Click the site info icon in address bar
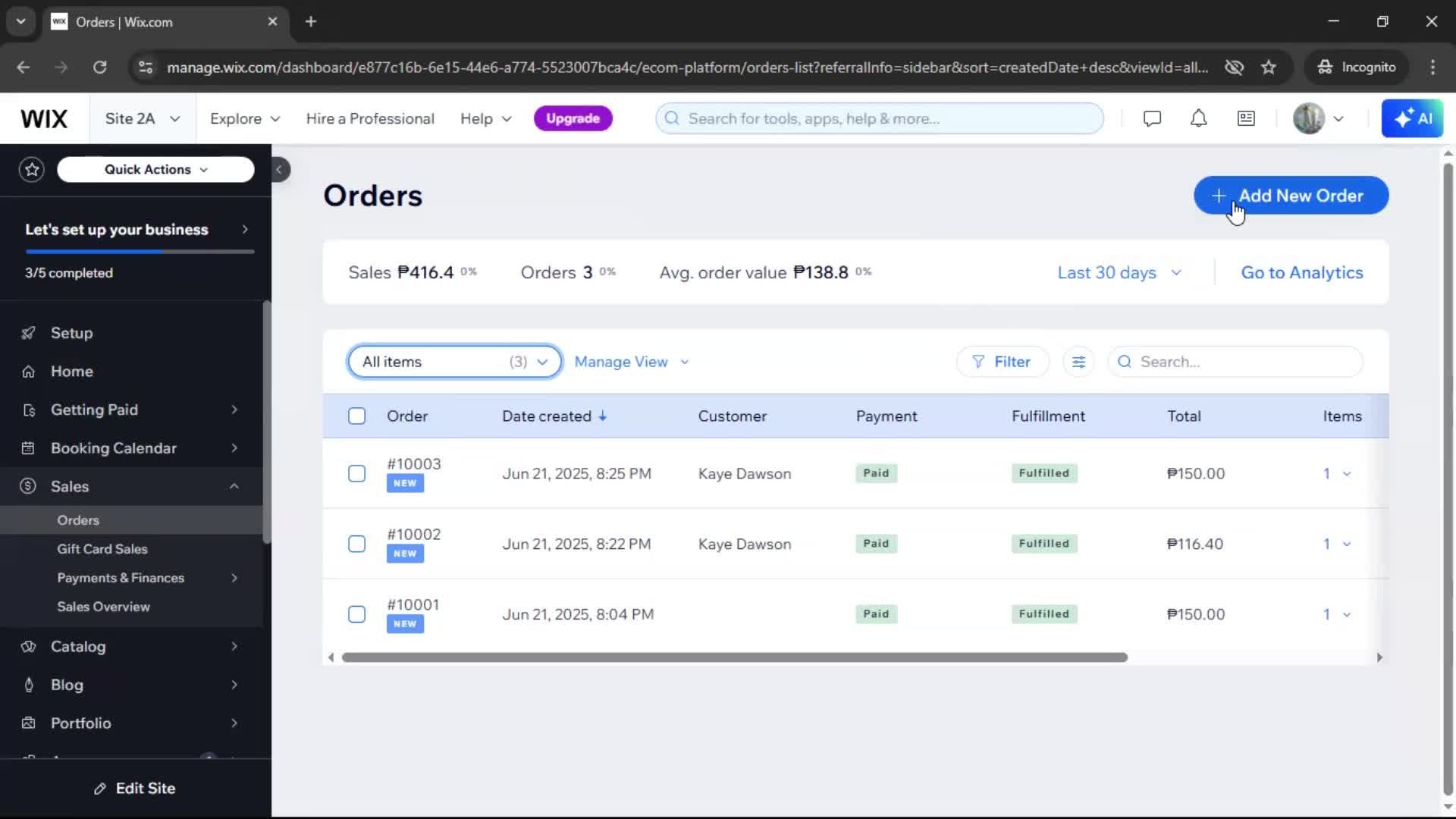Viewport: 1456px width, 819px height. (x=145, y=67)
